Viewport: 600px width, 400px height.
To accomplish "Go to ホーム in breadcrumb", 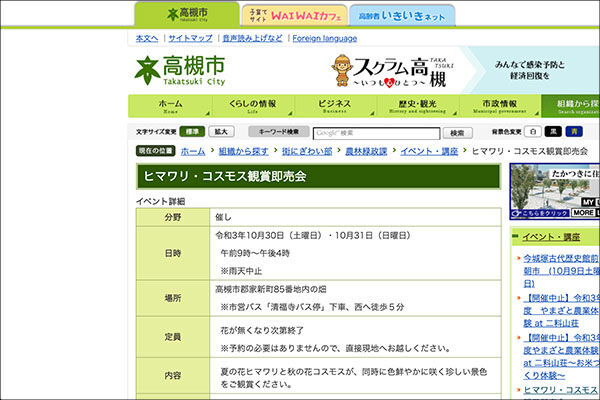I will click(193, 152).
